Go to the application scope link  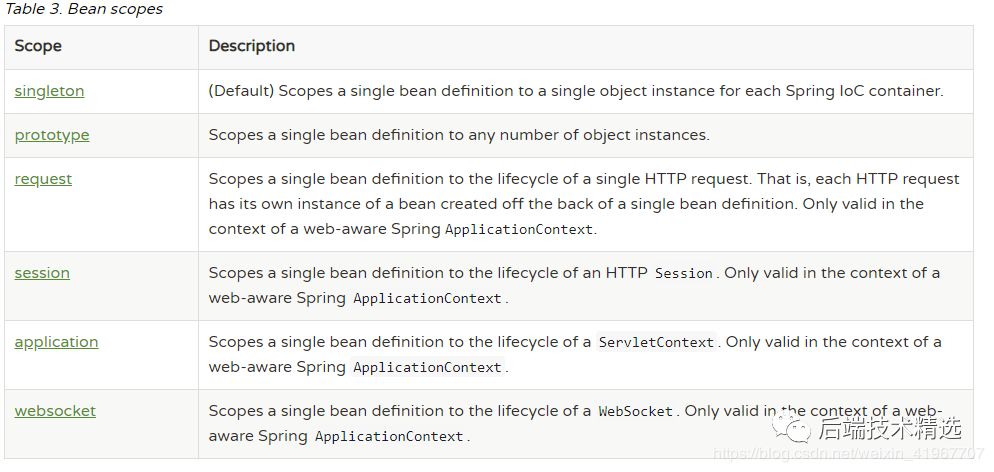click(x=56, y=342)
